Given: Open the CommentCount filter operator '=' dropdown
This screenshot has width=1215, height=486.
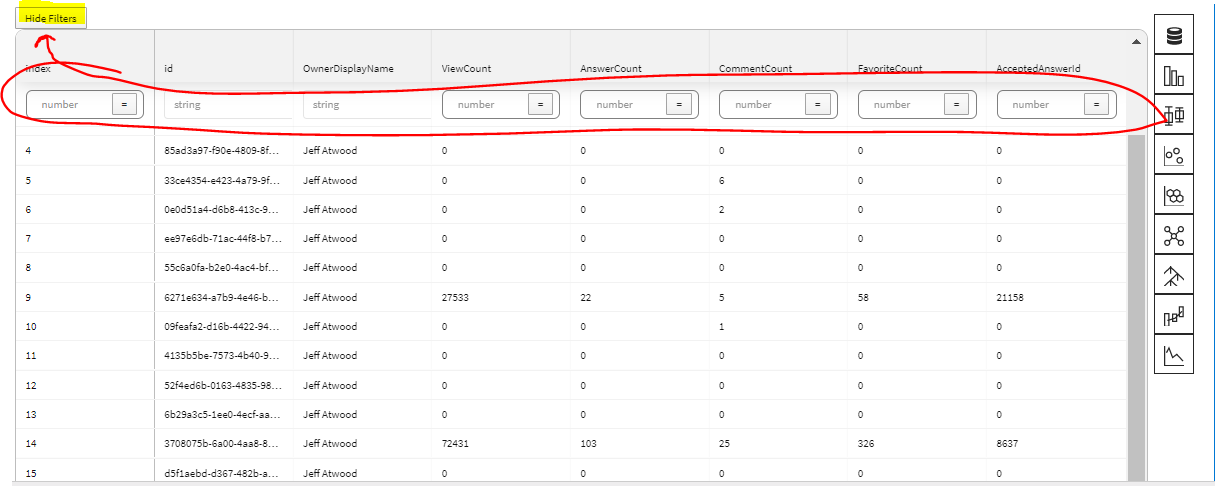Looking at the screenshot, I should tap(817, 104).
